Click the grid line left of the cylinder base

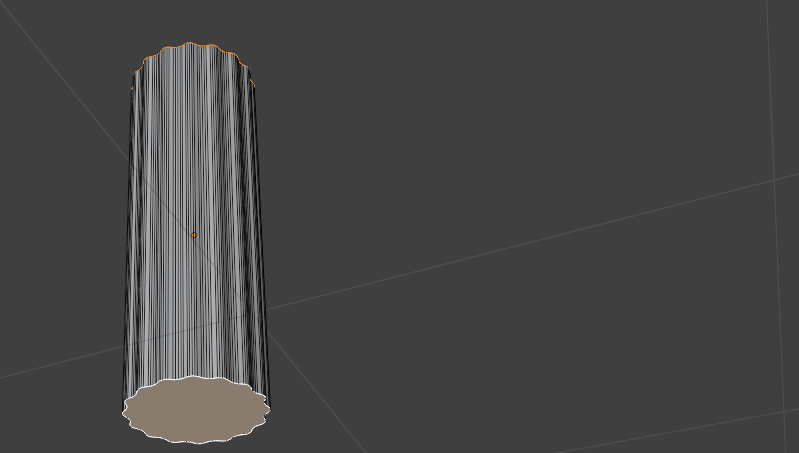(x=60, y=362)
